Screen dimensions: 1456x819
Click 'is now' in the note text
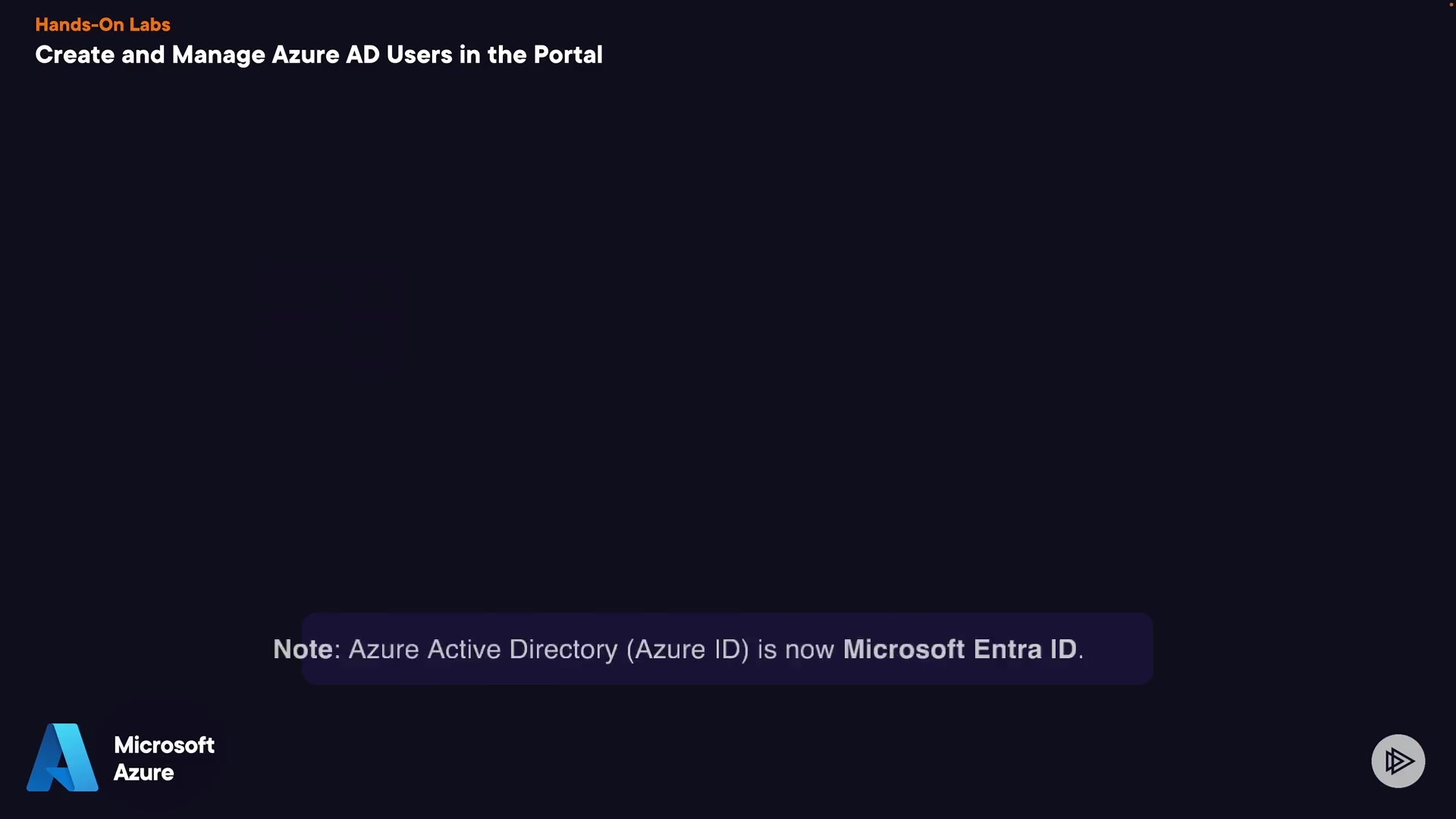click(795, 649)
